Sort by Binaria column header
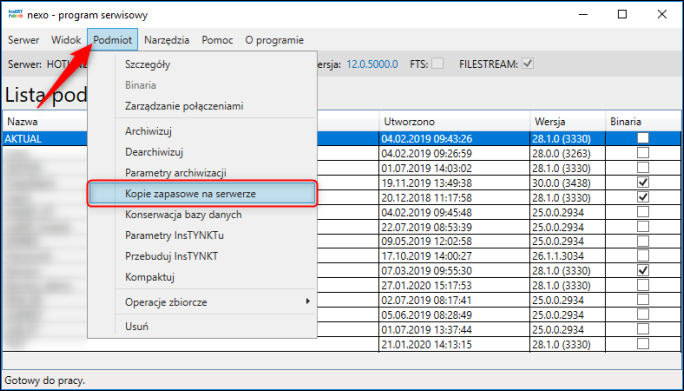The image size is (684, 391). (643, 121)
